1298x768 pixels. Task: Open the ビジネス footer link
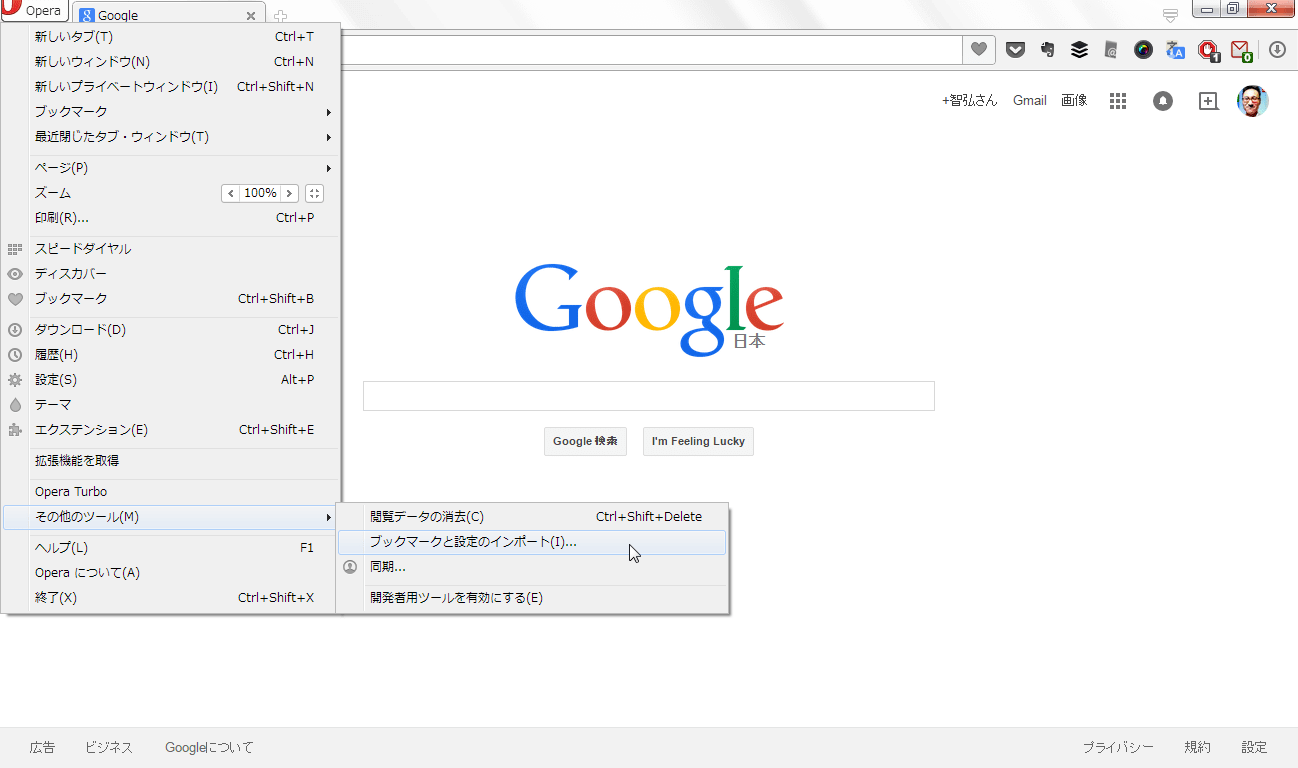[109, 747]
